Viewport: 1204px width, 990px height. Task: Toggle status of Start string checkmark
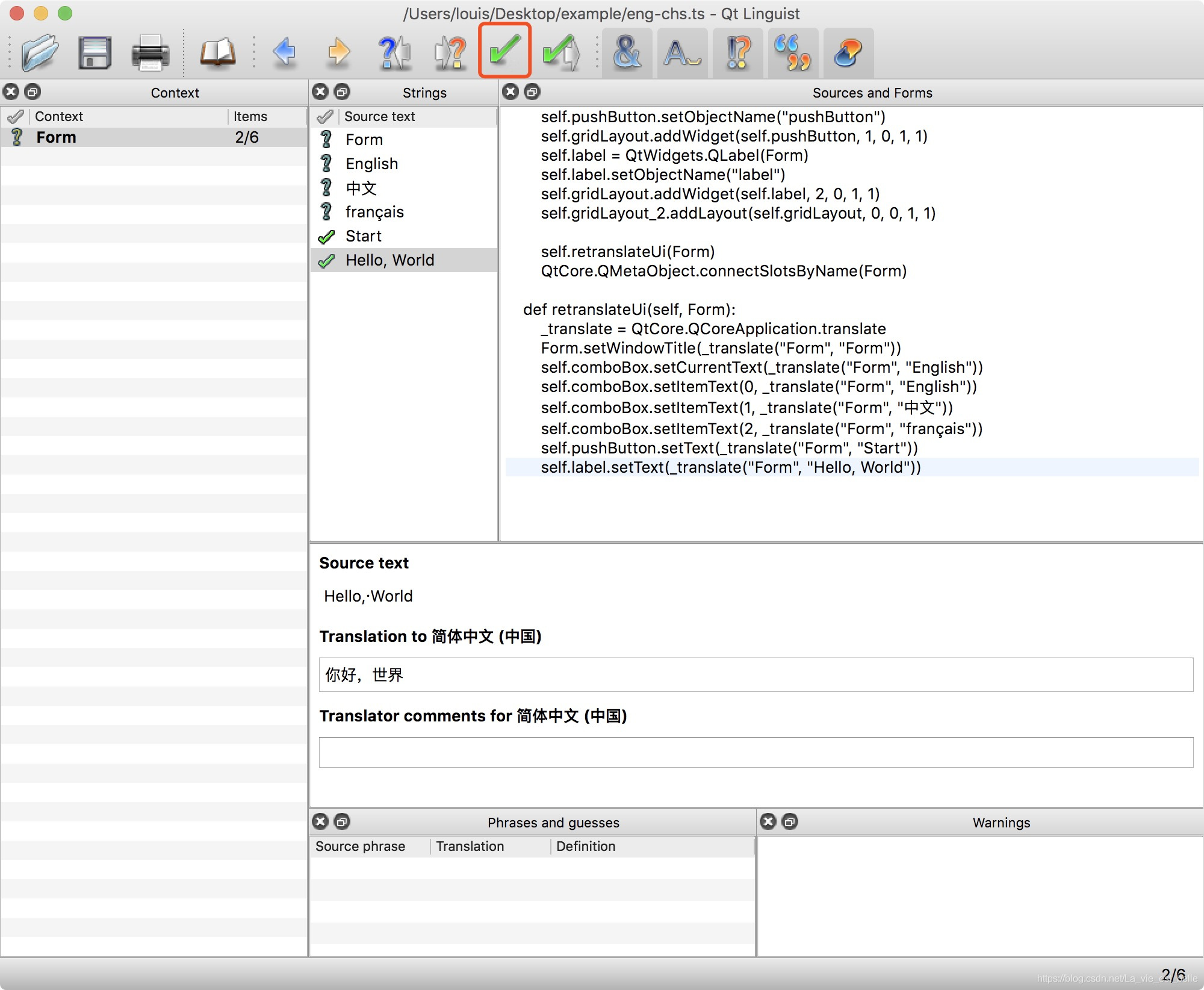pyautogui.click(x=326, y=237)
